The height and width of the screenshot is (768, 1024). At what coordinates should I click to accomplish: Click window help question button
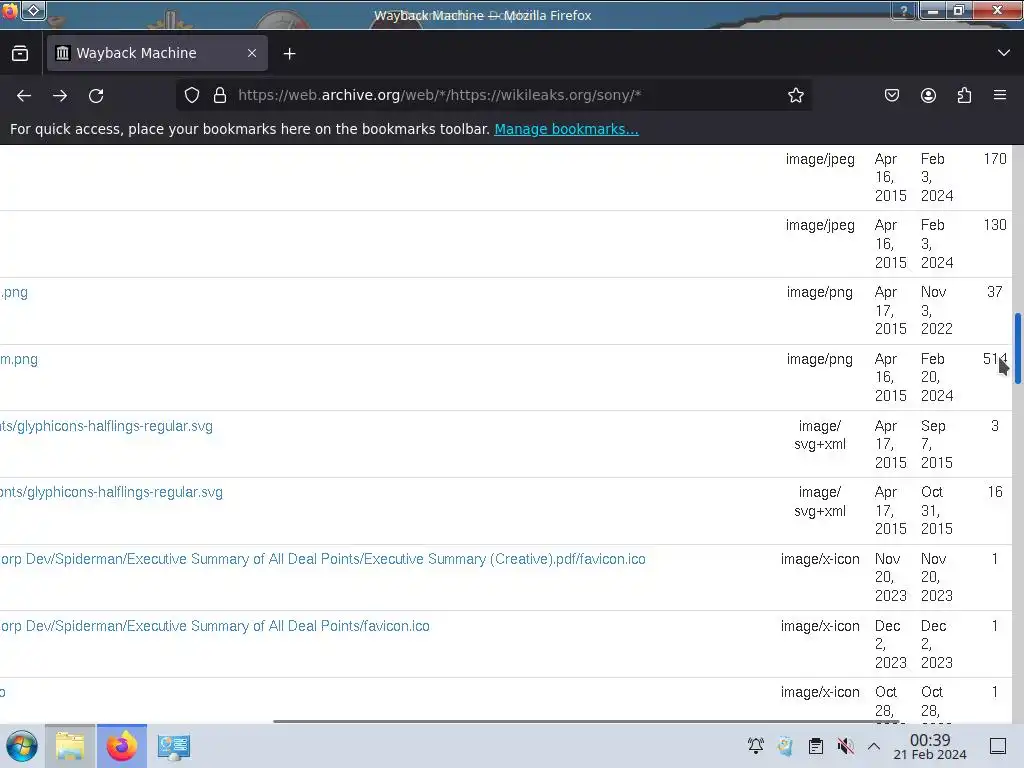click(x=904, y=10)
